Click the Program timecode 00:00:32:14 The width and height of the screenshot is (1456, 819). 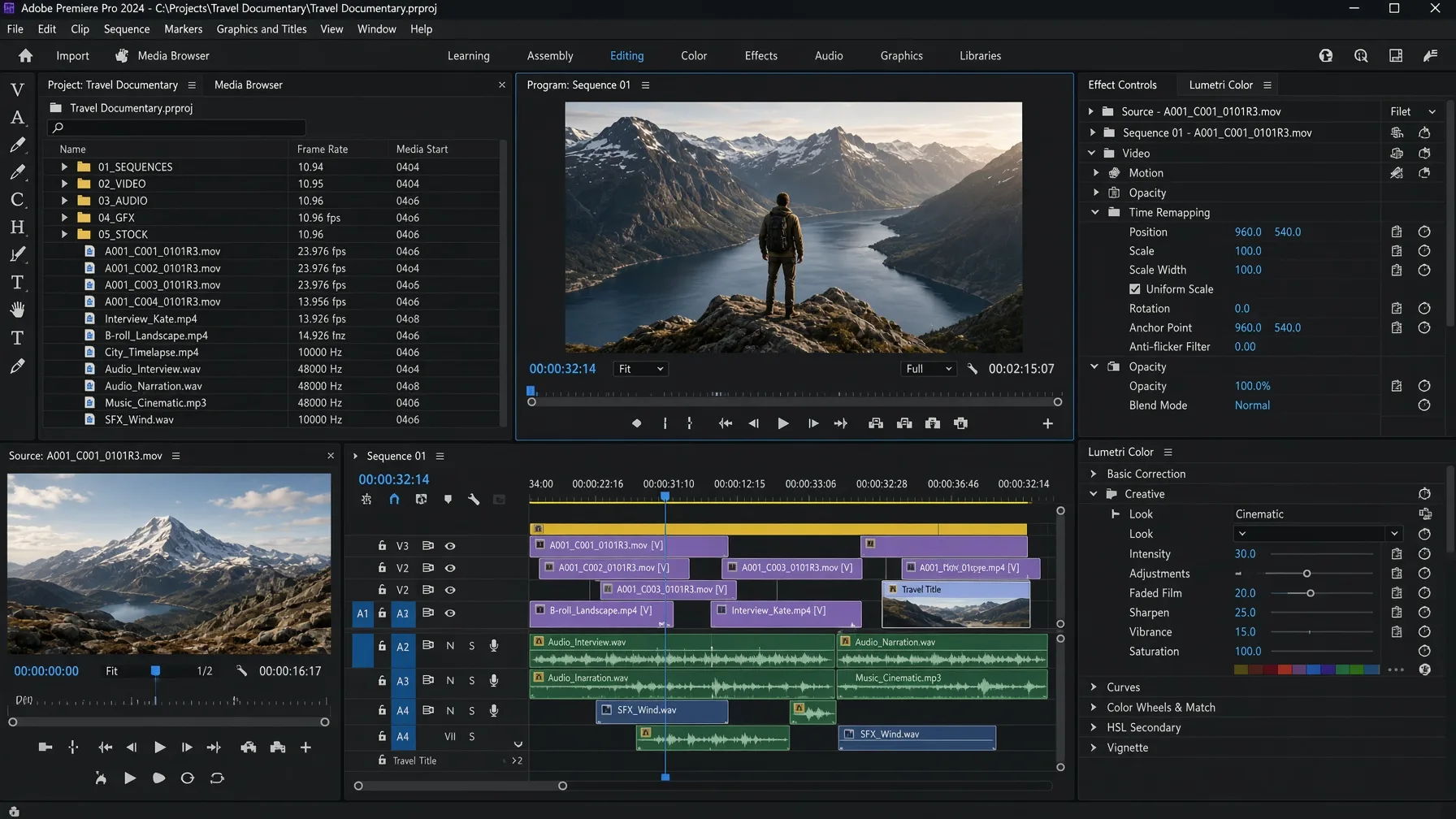[x=562, y=369]
